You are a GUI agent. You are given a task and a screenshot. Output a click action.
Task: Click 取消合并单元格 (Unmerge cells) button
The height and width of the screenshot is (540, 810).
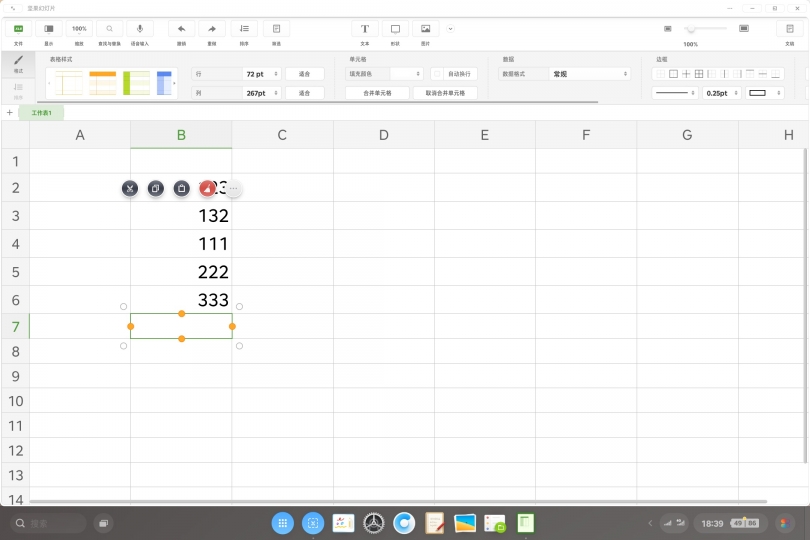445,93
